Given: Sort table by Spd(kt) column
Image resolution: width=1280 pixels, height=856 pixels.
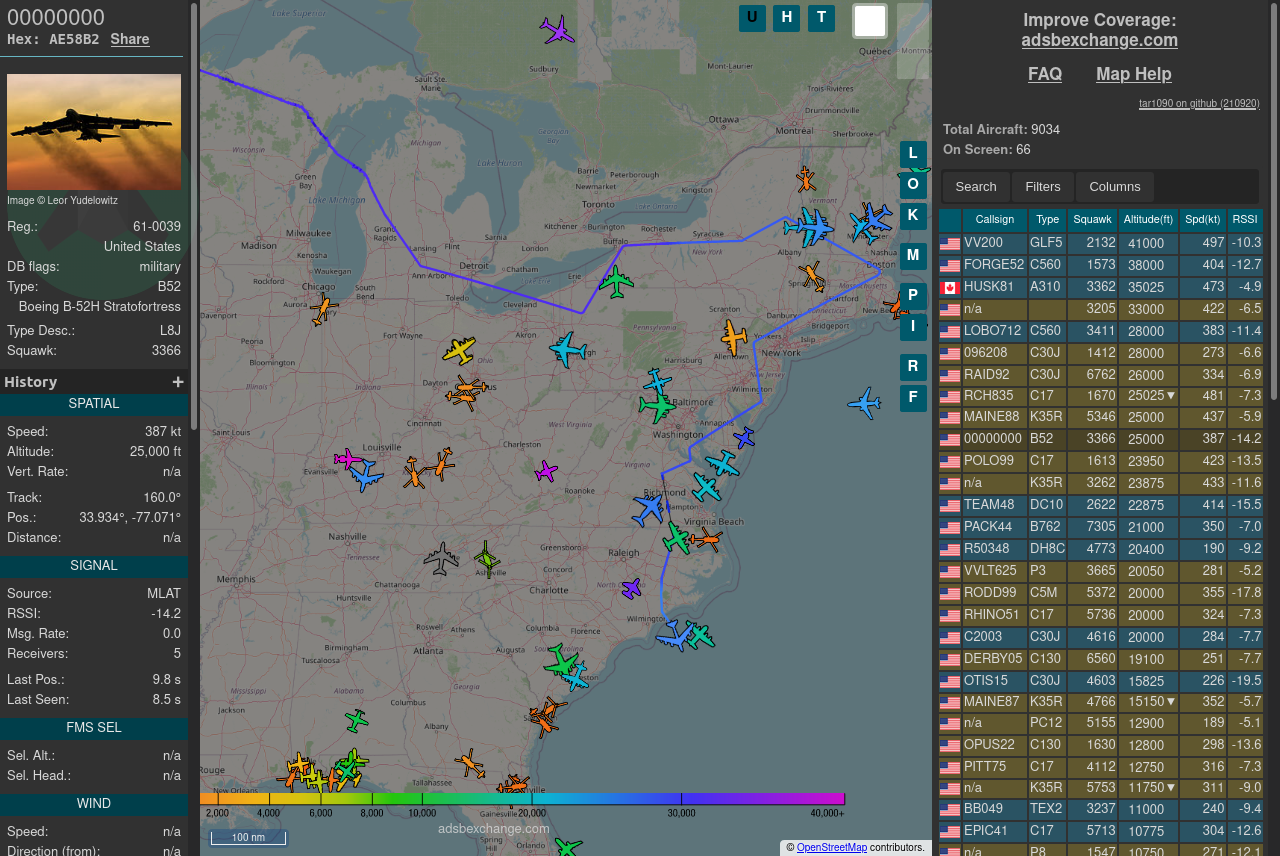Looking at the screenshot, I should point(1203,220).
